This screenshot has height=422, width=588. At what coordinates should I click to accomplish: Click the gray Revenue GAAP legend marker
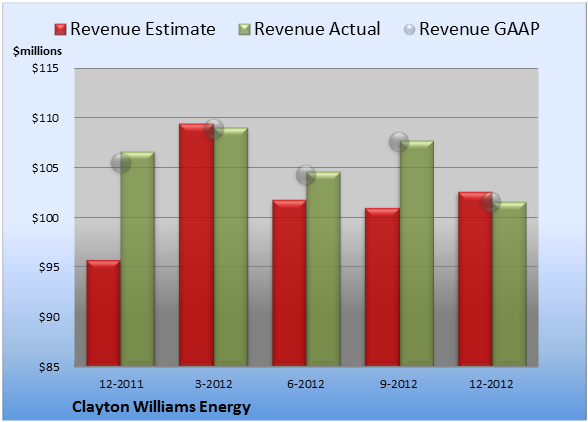click(409, 29)
